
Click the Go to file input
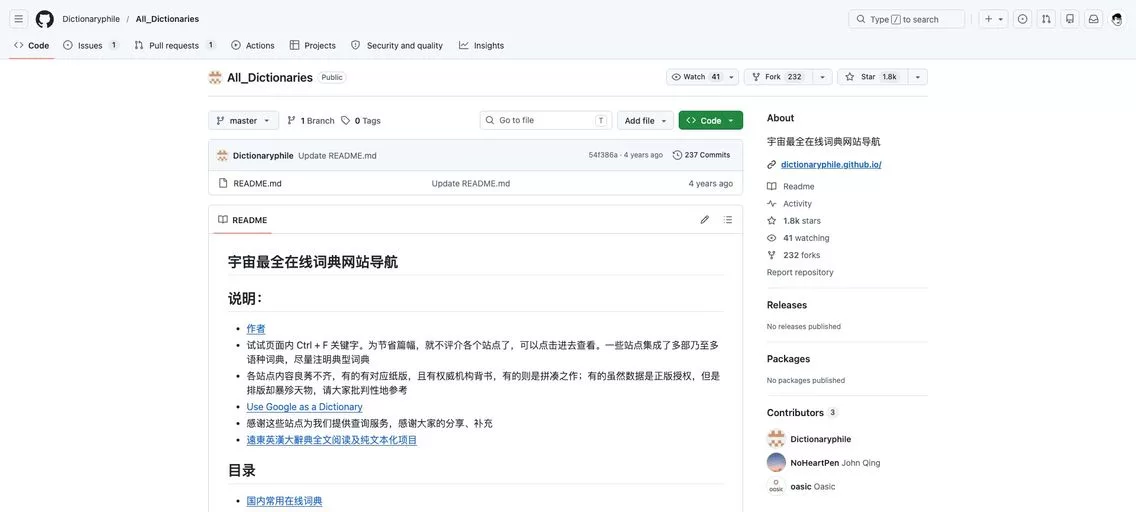(x=546, y=121)
